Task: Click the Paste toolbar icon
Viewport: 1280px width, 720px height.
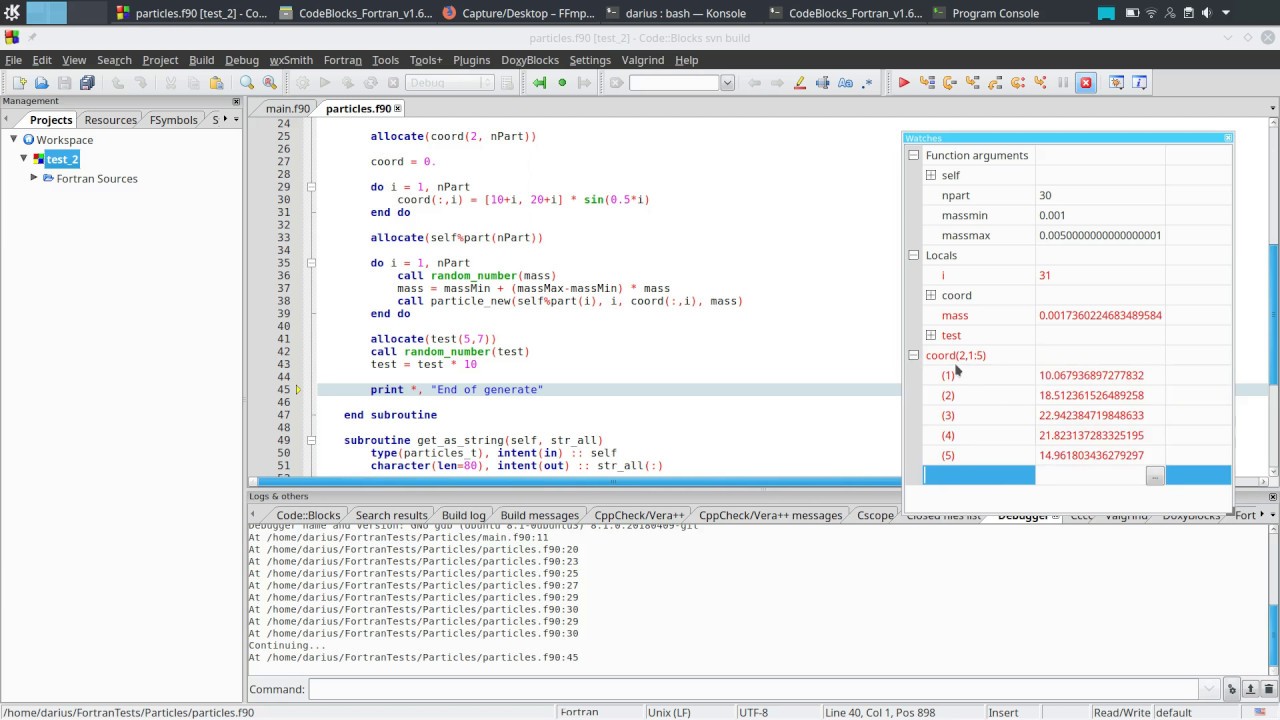Action: tap(216, 83)
